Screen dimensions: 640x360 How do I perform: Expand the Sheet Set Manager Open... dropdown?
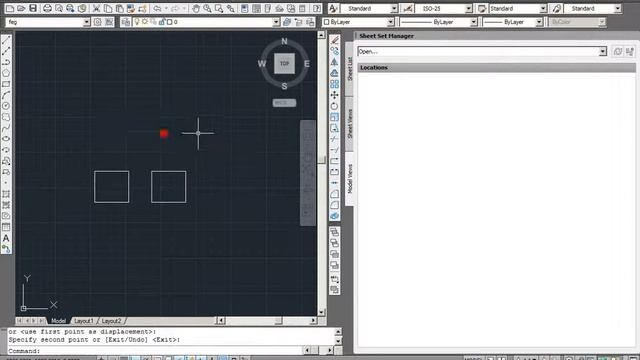603,51
